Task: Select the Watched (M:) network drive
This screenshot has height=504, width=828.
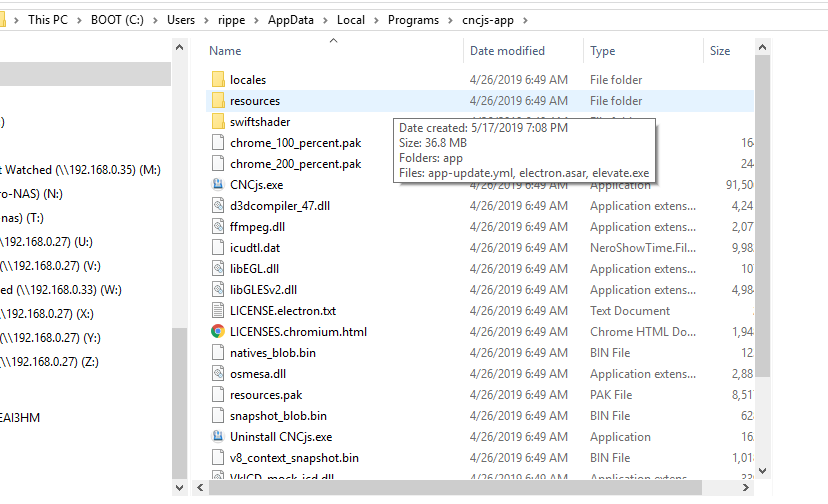Action: [82, 170]
